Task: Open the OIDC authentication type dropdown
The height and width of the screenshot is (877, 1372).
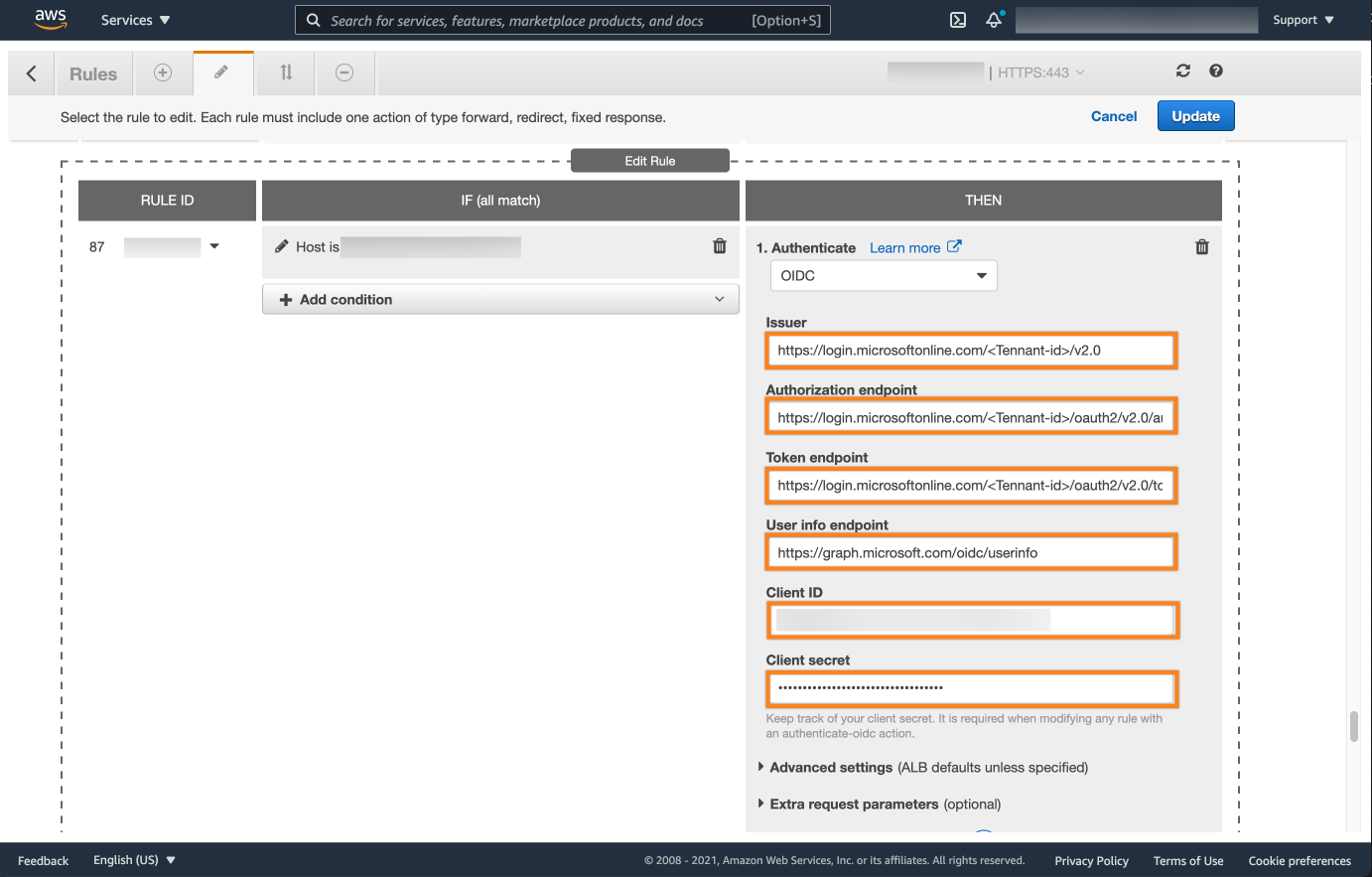Action: [884, 276]
